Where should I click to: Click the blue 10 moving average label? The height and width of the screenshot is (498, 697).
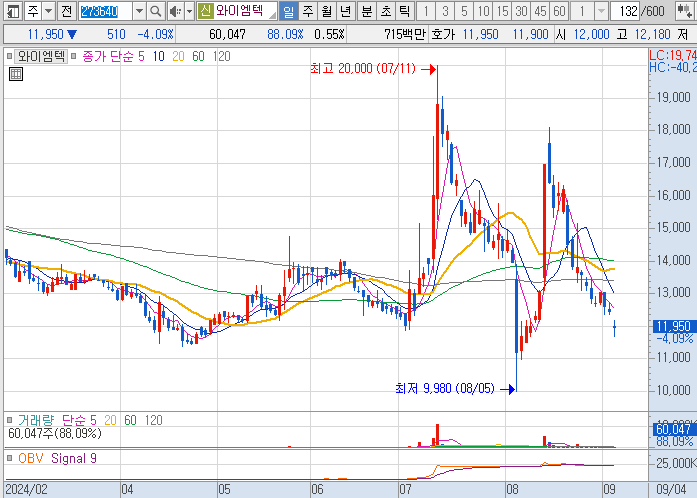(159, 56)
